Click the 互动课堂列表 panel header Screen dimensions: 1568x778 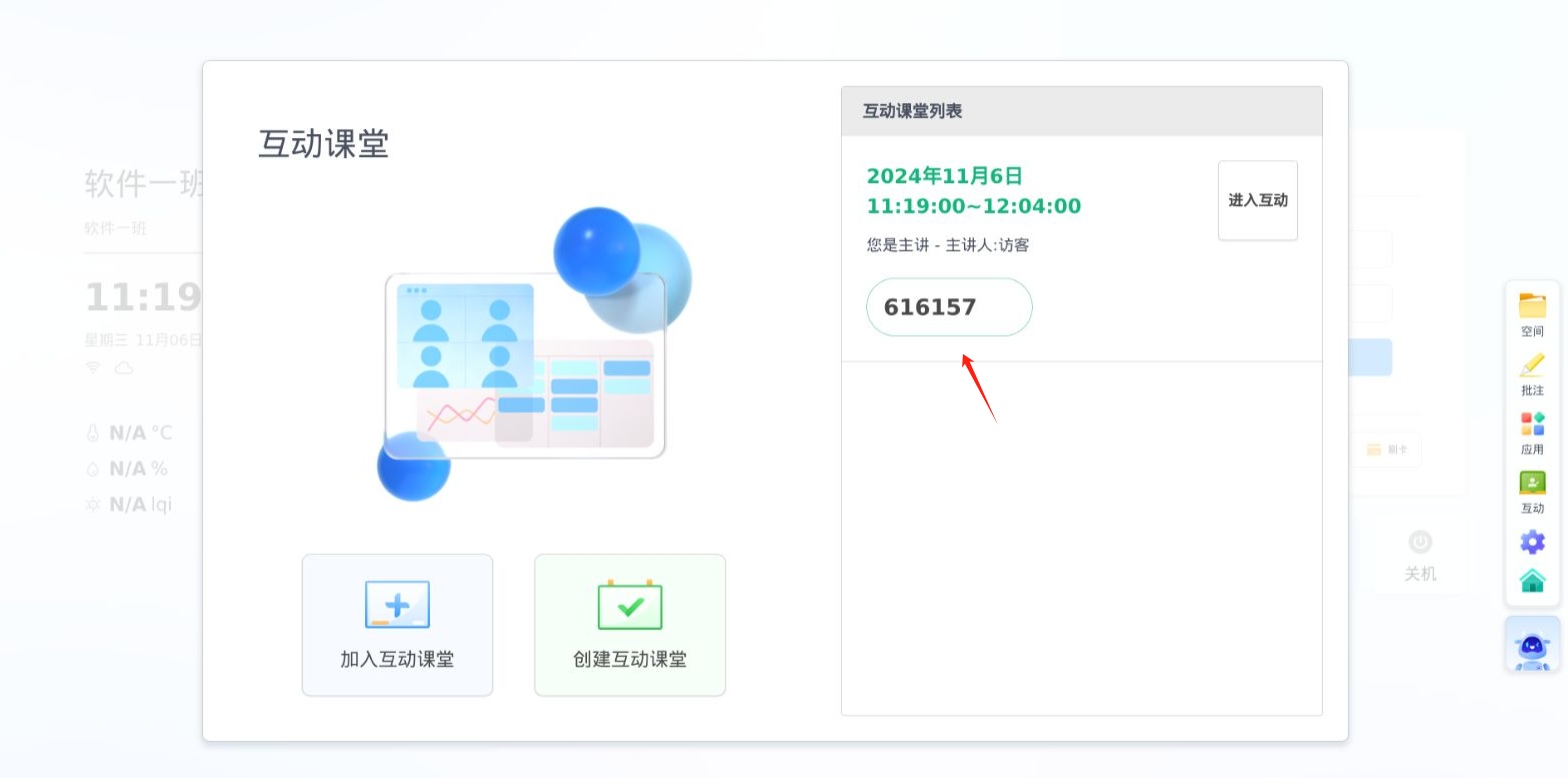tap(1081, 111)
